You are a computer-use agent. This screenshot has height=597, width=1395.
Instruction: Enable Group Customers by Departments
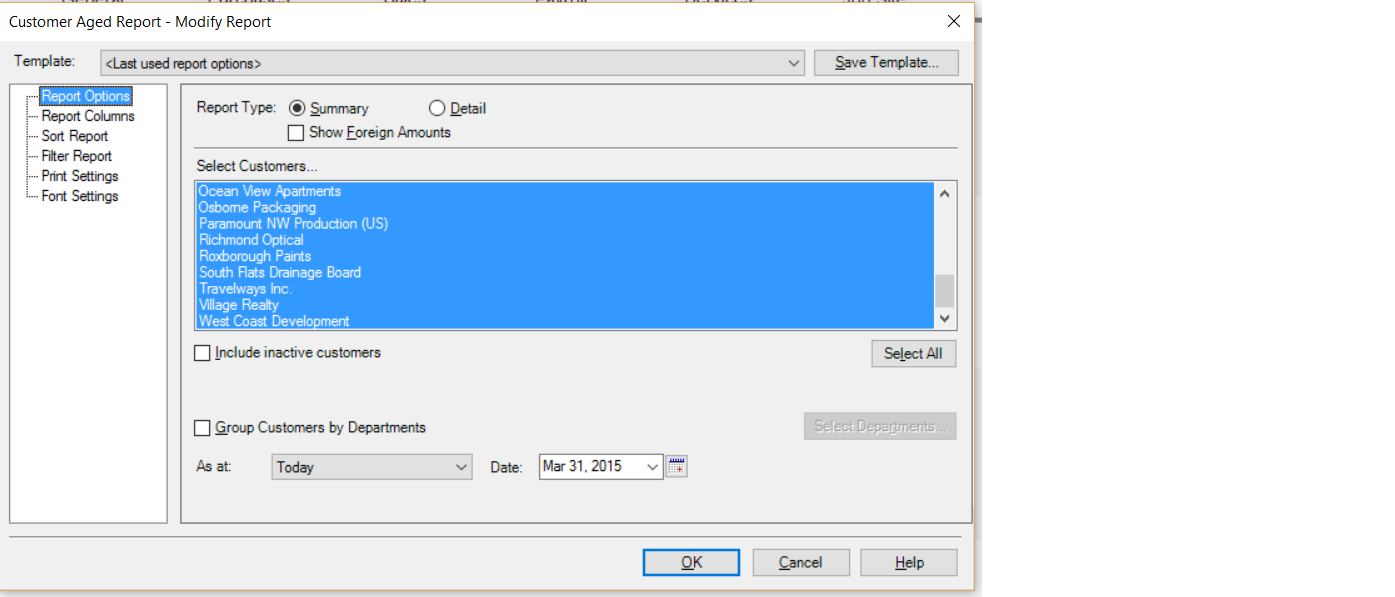pyautogui.click(x=202, y=428)
